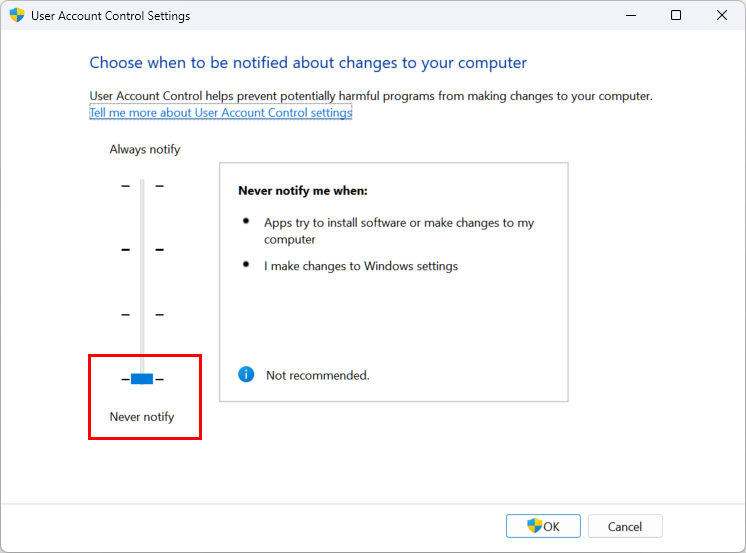The height and width of the screenshot is (553, 746).
Task: Click the Never notify label under slider
Action: click(142, 417)
